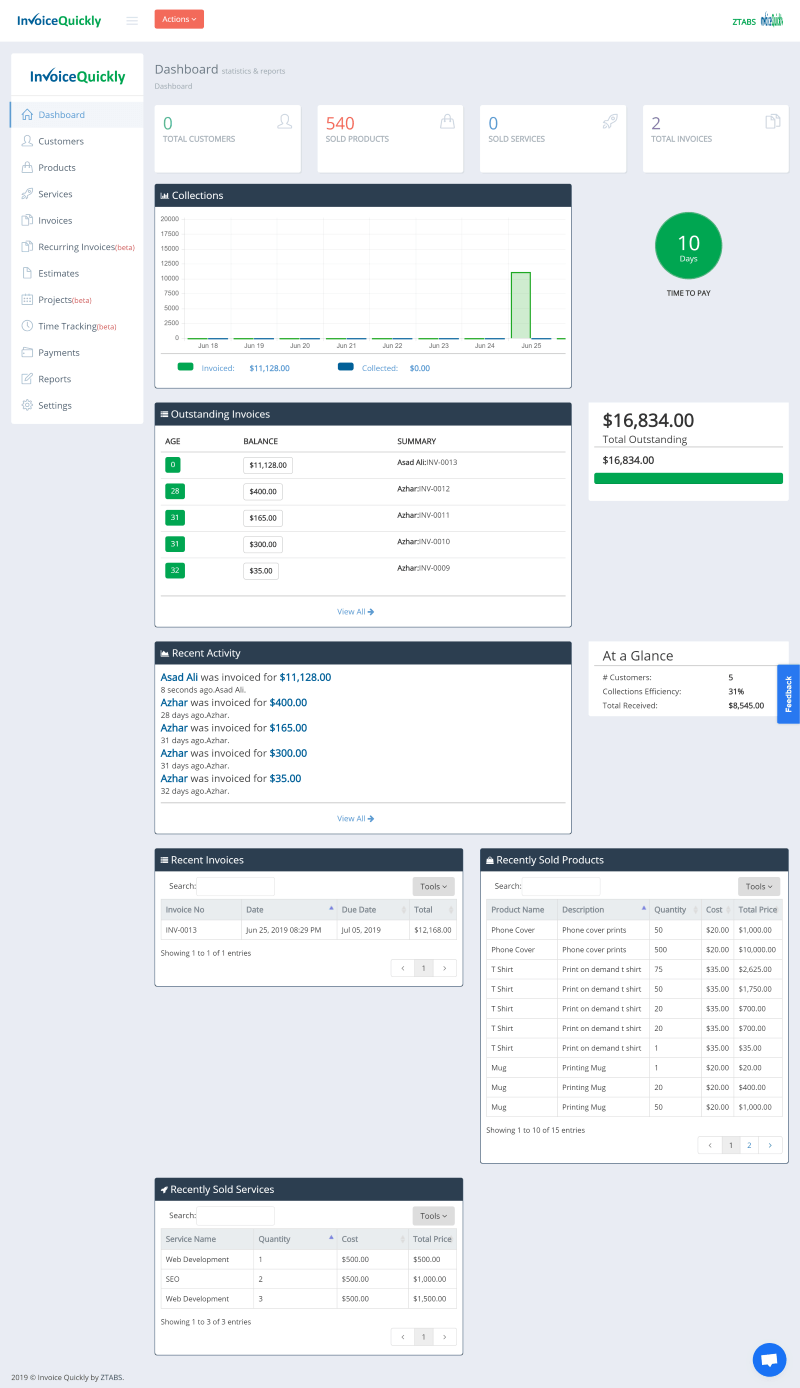Click the Settings gear icon in sidebar

click(28, 405)
